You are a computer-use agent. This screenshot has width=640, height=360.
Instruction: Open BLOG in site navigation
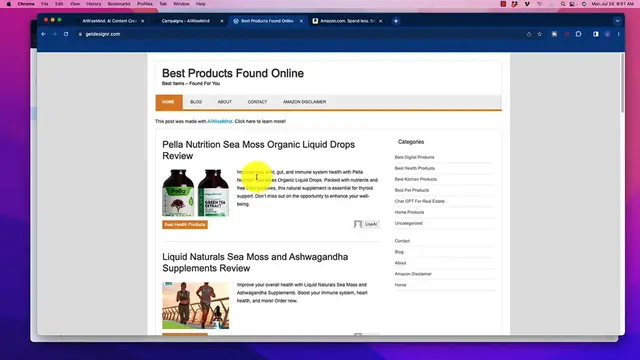[x=196, y=102]
